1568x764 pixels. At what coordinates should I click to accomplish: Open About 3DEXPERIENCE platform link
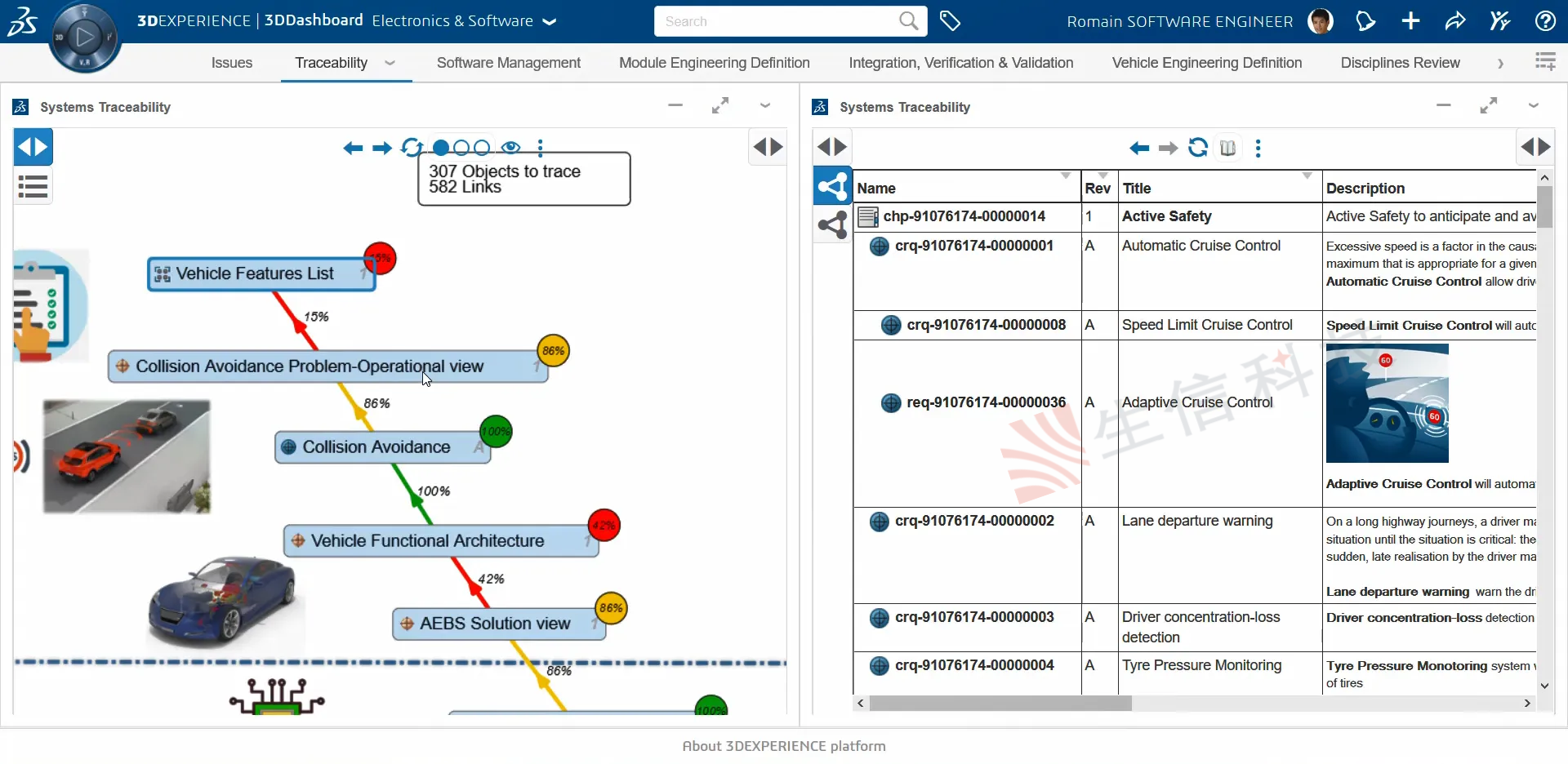[x=784, y=746]
